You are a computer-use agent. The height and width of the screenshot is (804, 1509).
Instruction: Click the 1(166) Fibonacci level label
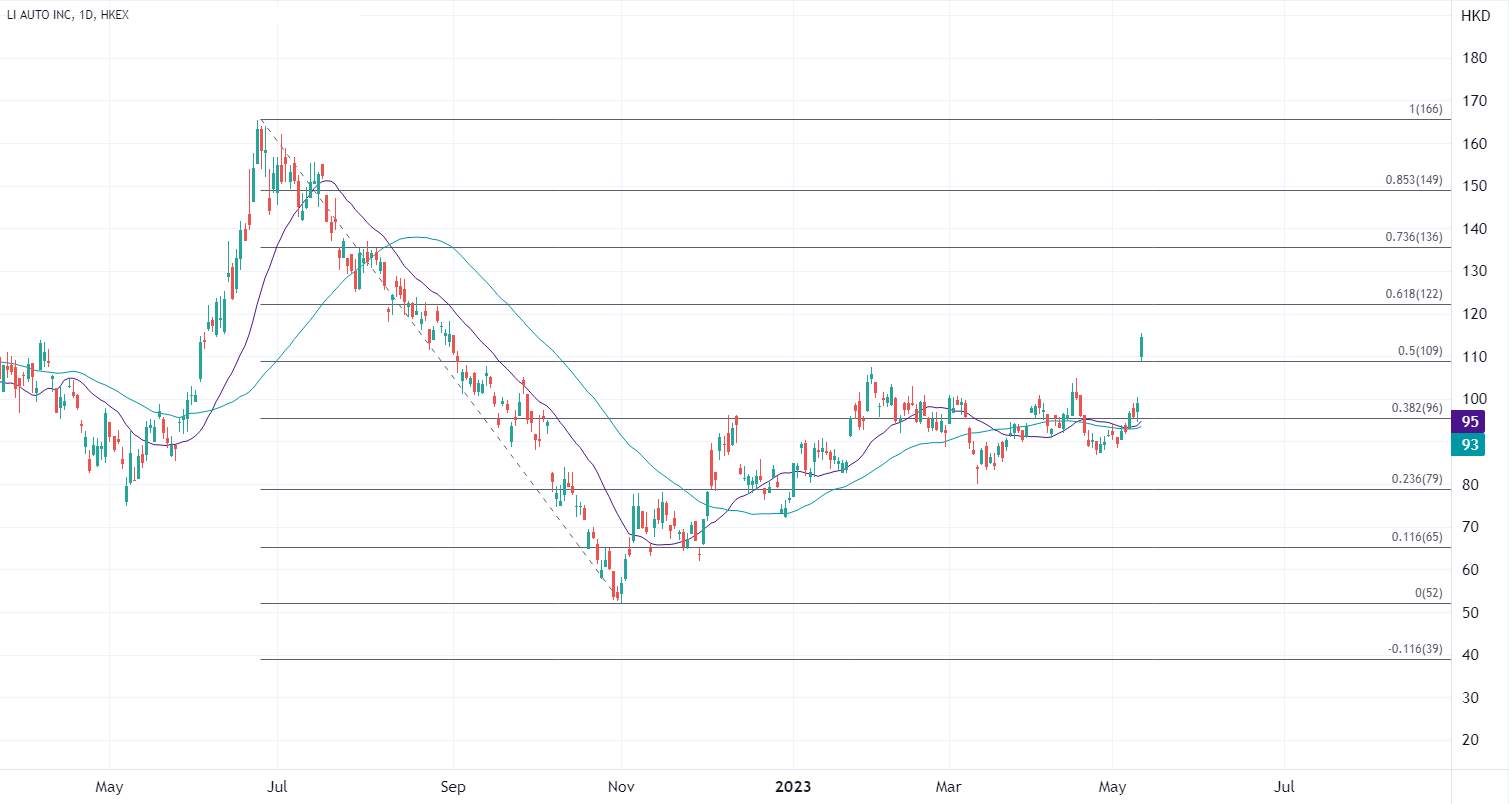tap(1427, 110)
